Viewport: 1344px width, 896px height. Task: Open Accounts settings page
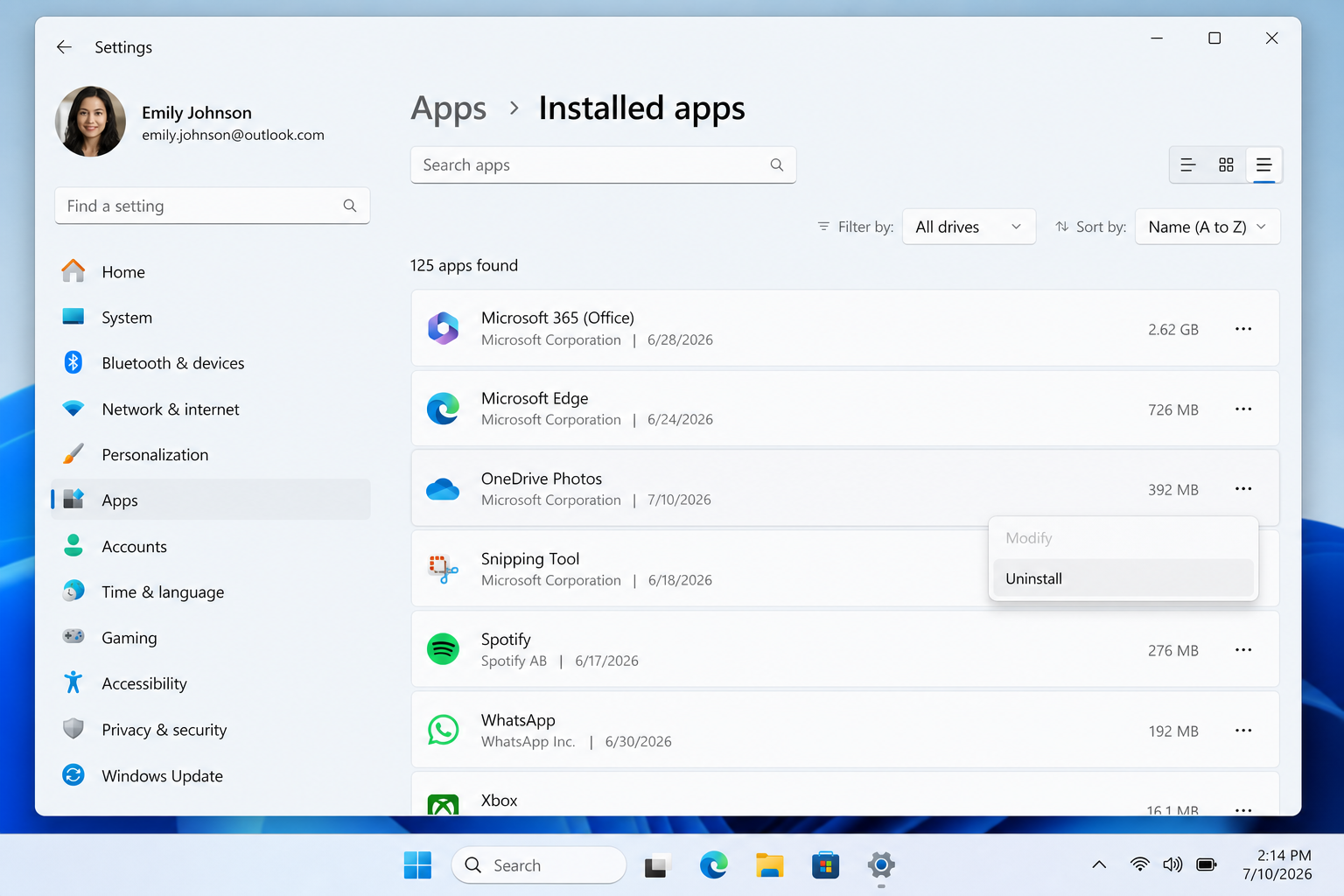[210, 547]
